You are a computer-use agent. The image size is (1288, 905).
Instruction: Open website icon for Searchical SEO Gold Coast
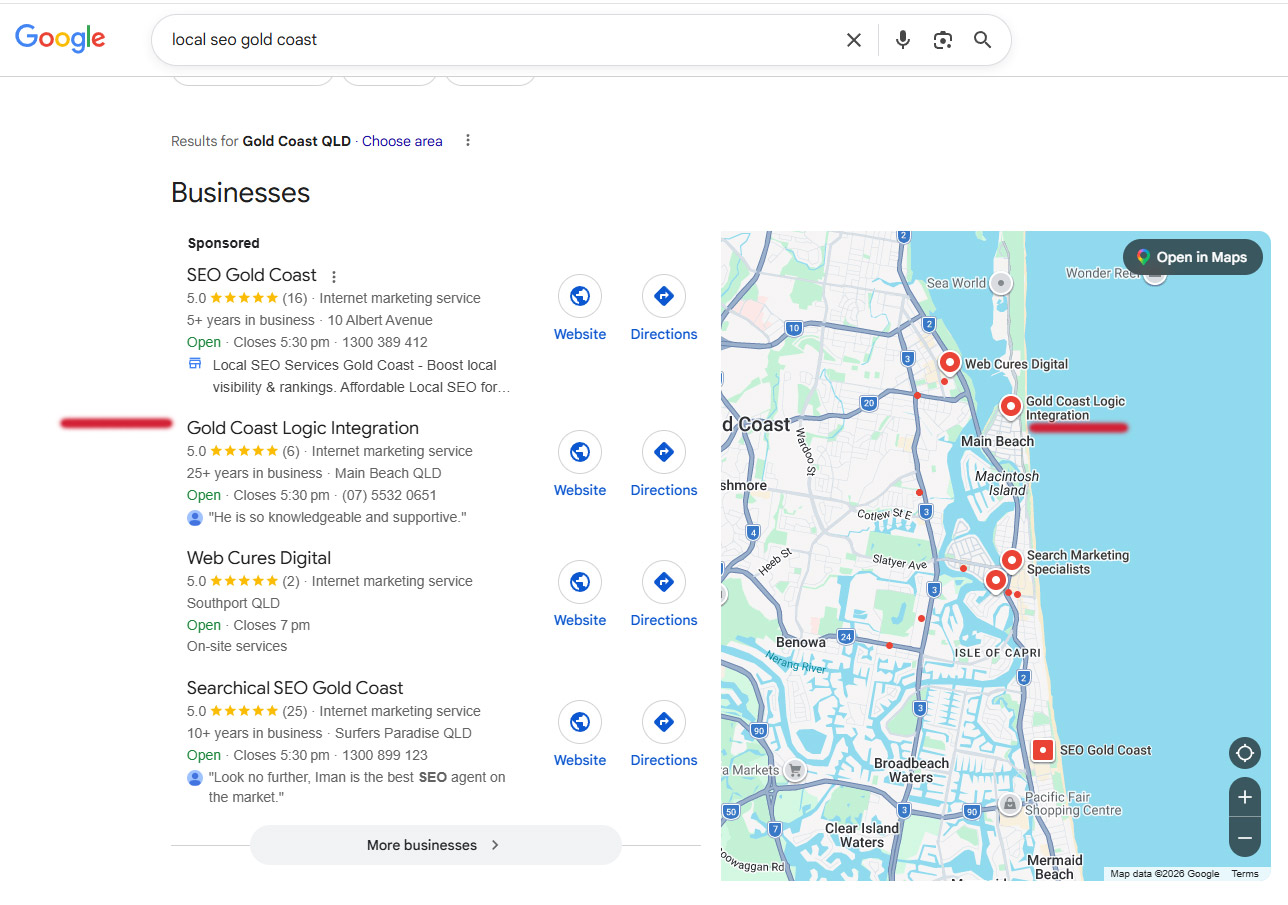click(x=580, y=722)
